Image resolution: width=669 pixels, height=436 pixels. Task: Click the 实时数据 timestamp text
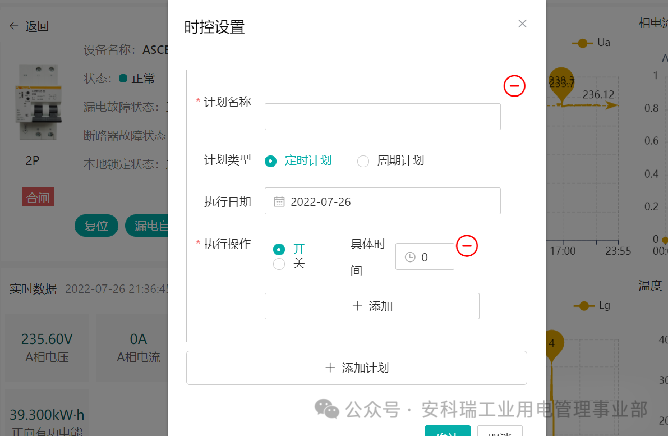[x=117, y=289]
